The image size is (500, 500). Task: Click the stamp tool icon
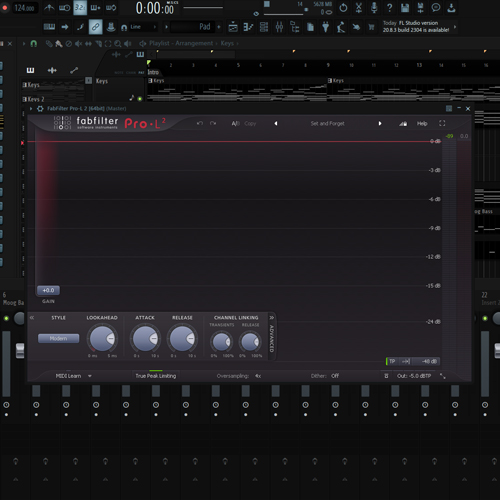[111, 27]
